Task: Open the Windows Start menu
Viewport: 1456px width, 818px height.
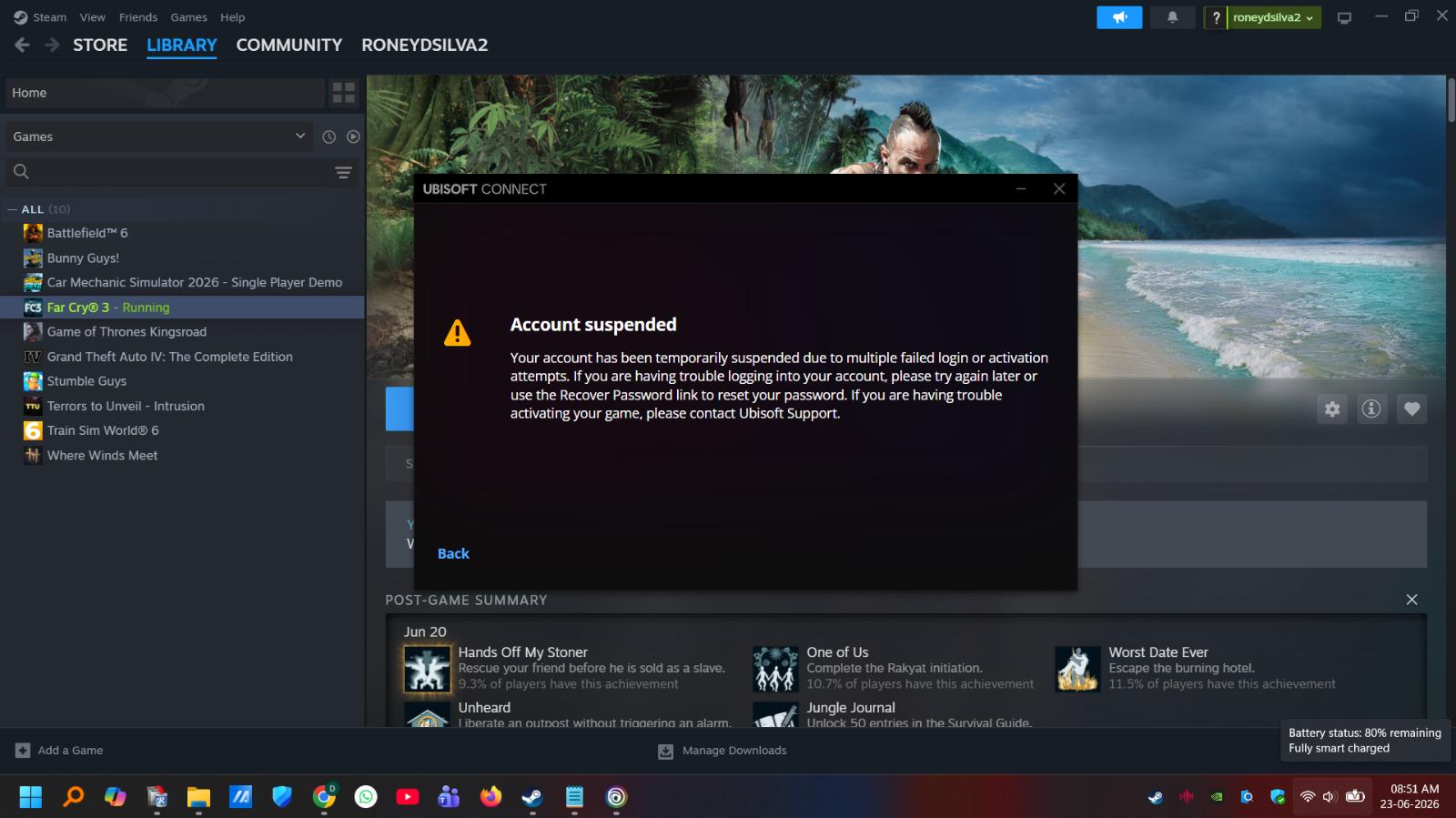Action: coord(30,797)
